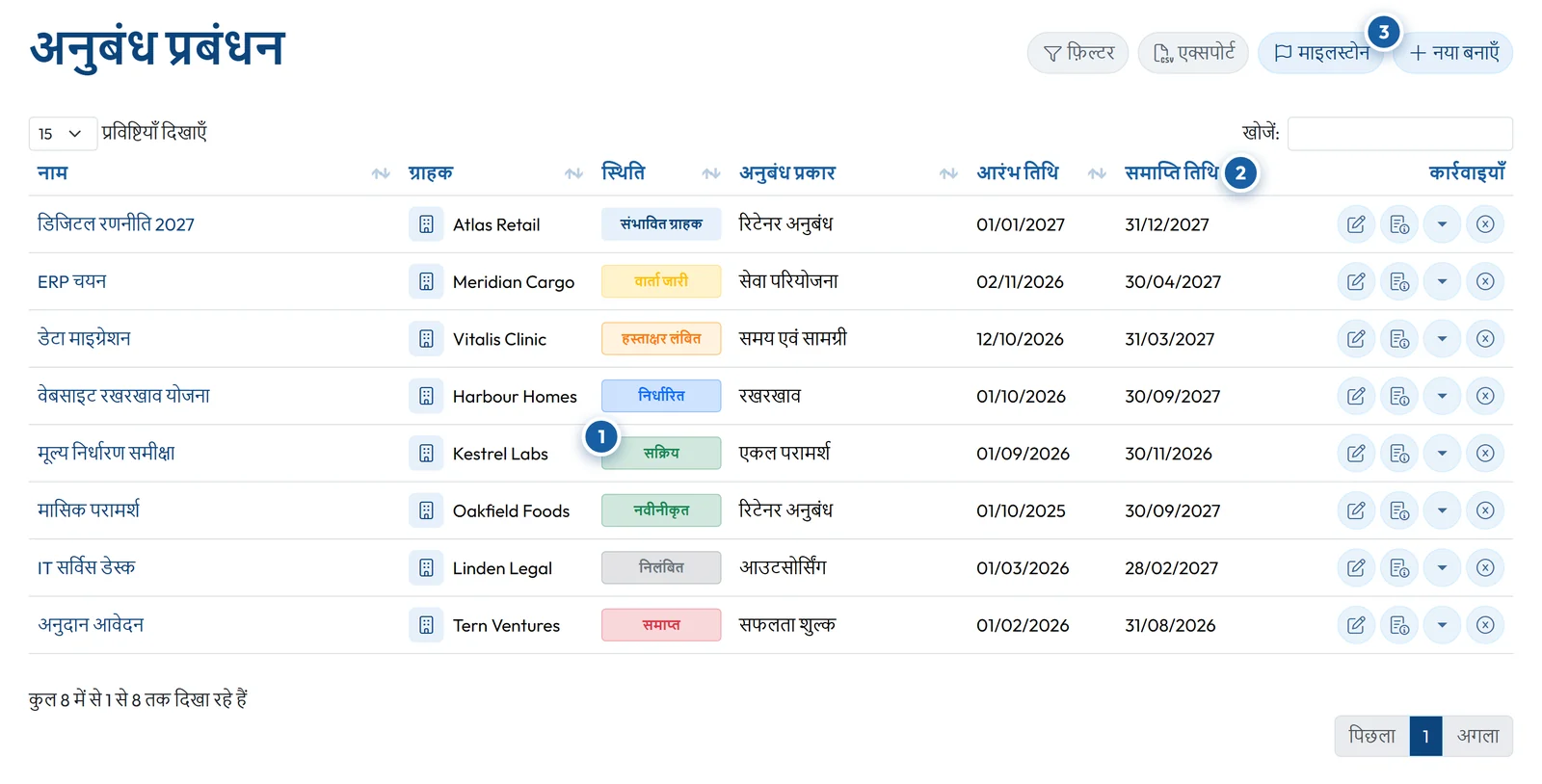
Task: Go to अगला page
Action: tap(1477, 736)
